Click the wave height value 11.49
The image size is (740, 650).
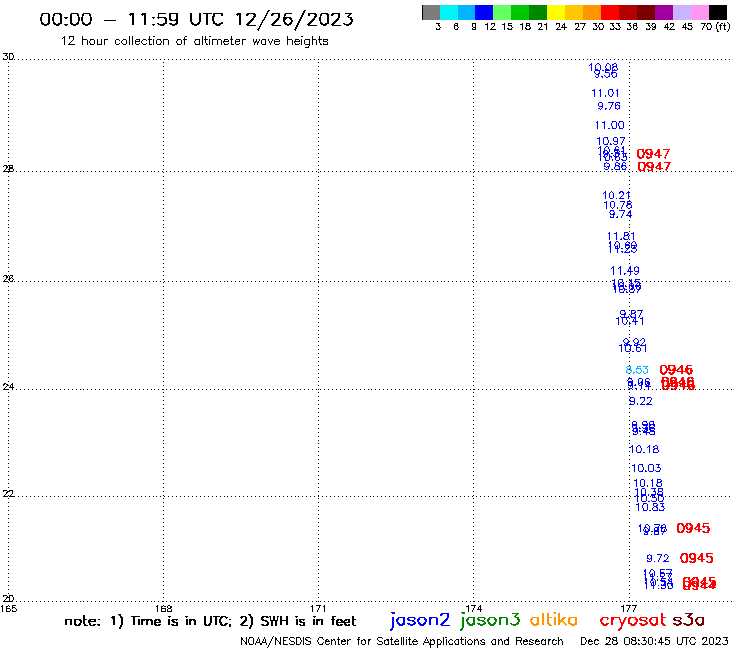625,270
